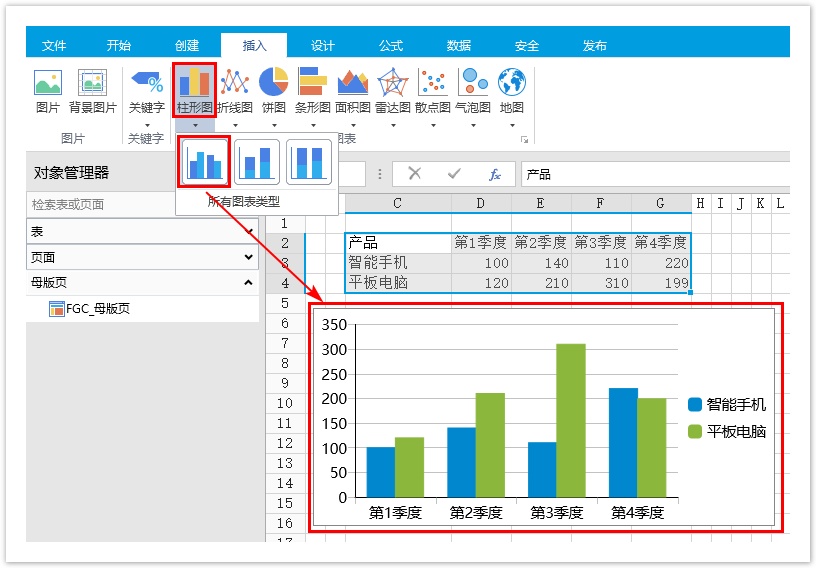Click the formula bar options dots
This screenshot has width=816, height=568.
pos(380,174)
